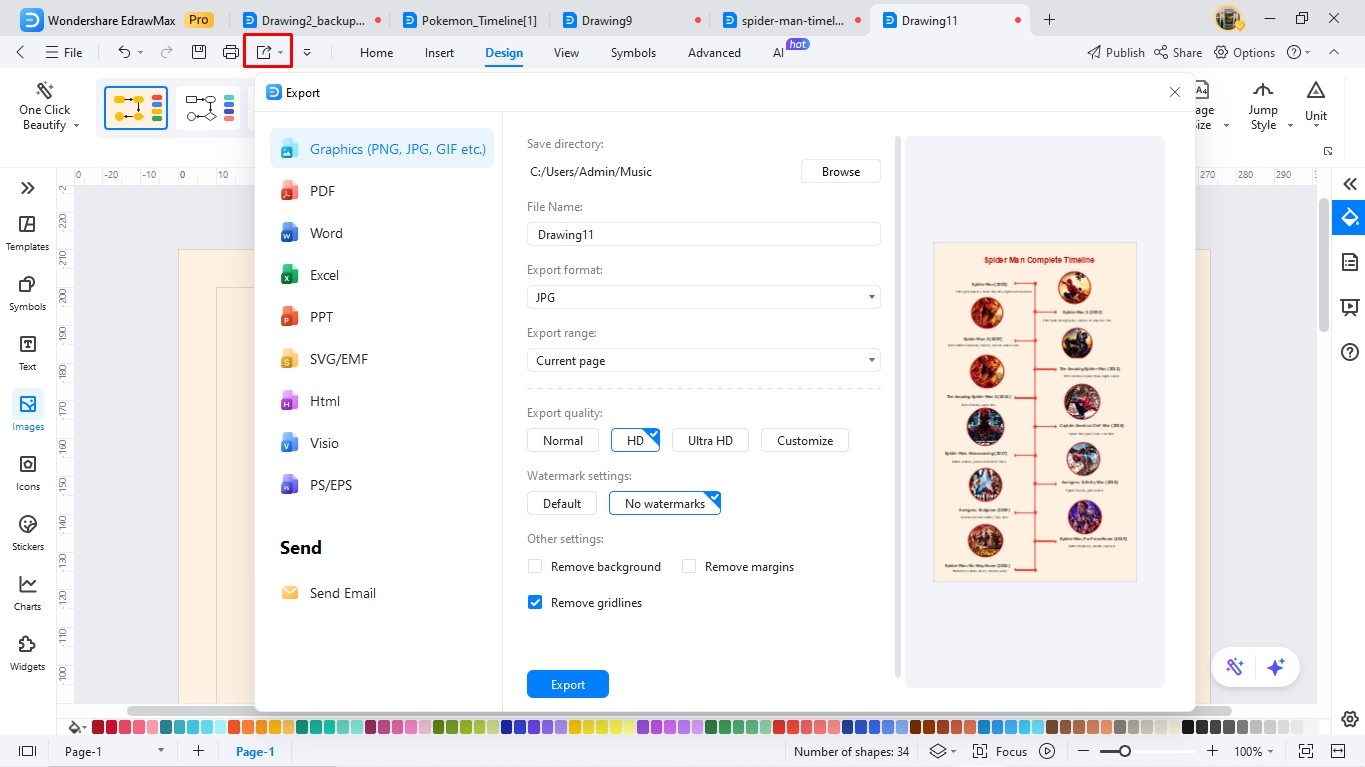Click the settings gear icon at bottom right
Image resolution: width=1365 pixels, height=767 pixels.
[x=1350, y=719]
